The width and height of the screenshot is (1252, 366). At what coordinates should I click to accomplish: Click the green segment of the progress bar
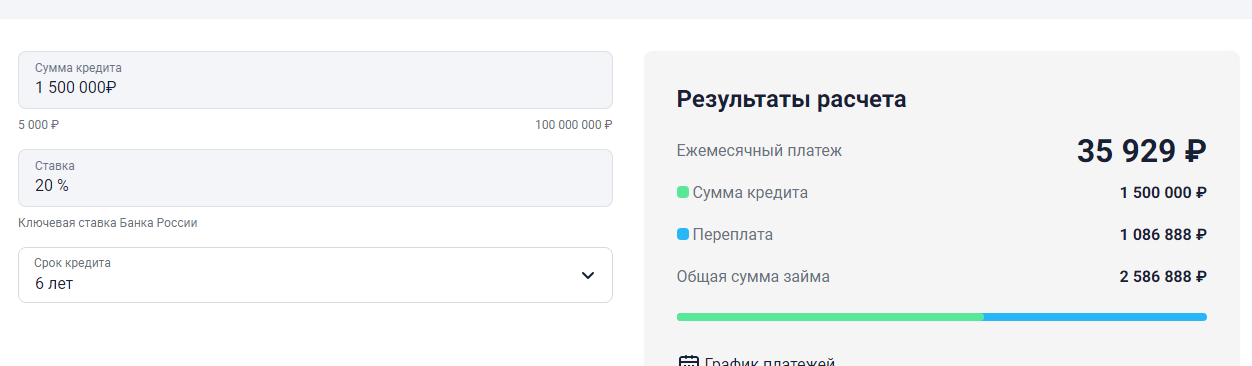coord(830,317)
